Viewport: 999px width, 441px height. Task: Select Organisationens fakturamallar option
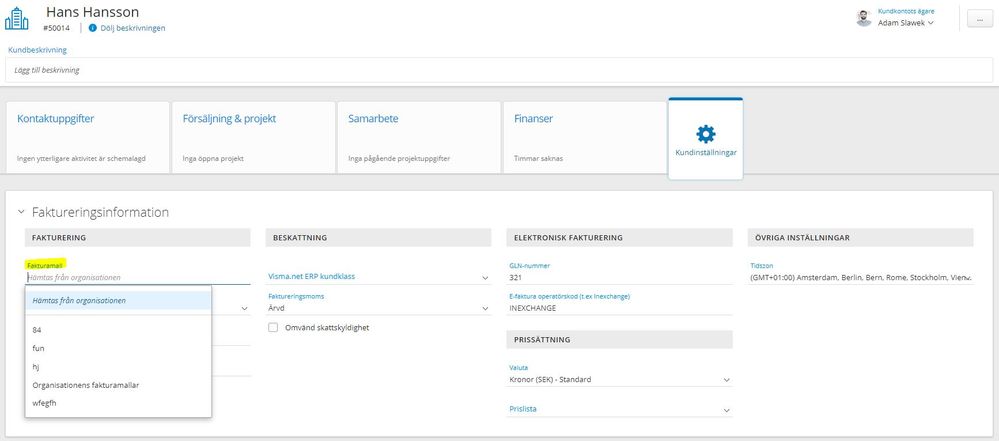point(118,385)
